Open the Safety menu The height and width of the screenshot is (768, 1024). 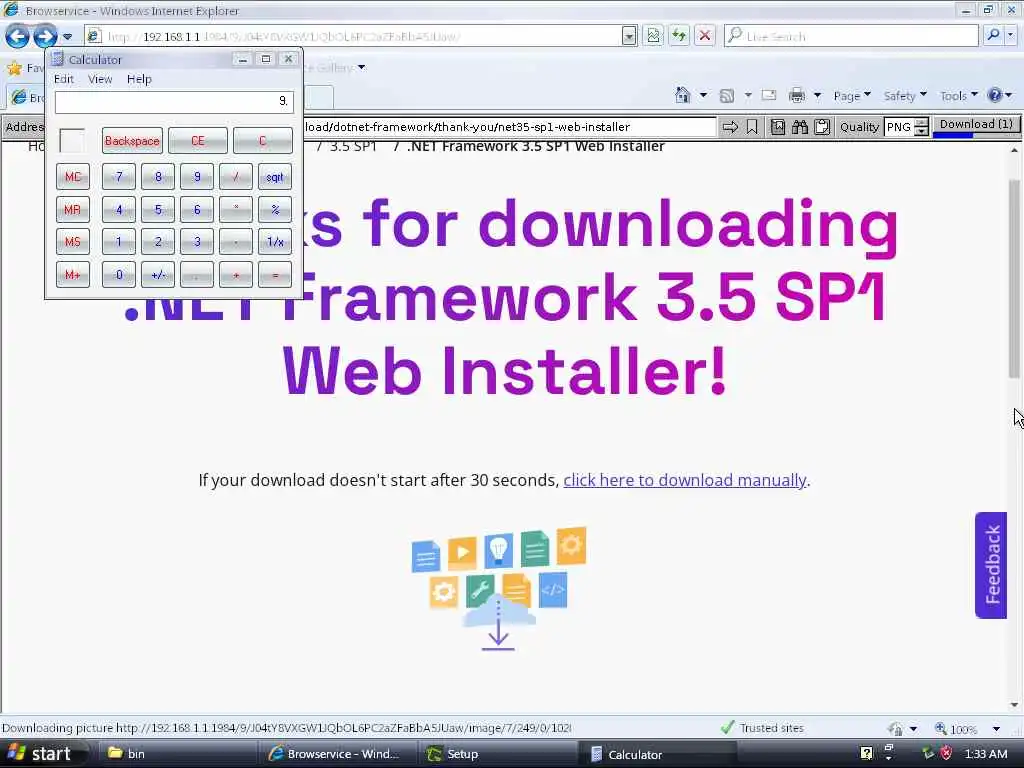pos(904,96)
